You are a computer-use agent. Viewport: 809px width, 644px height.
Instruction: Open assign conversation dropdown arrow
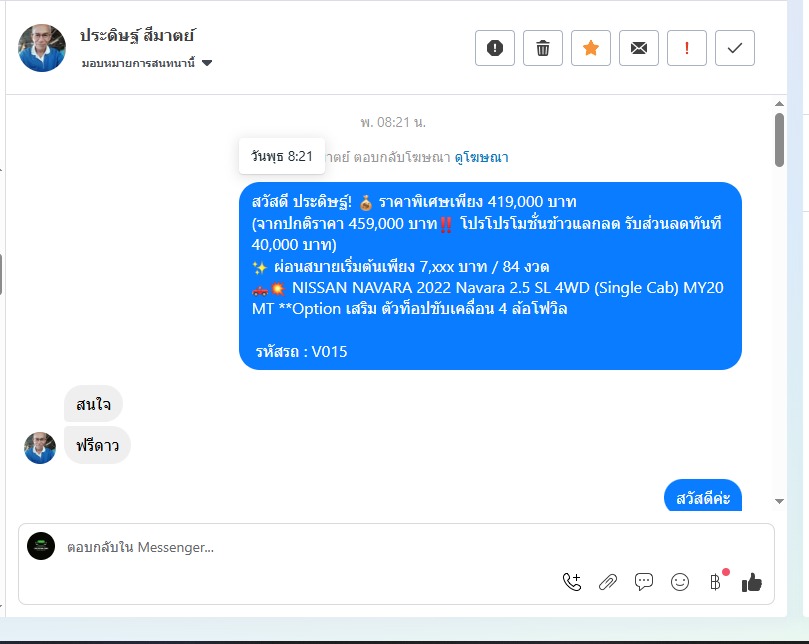207,63
